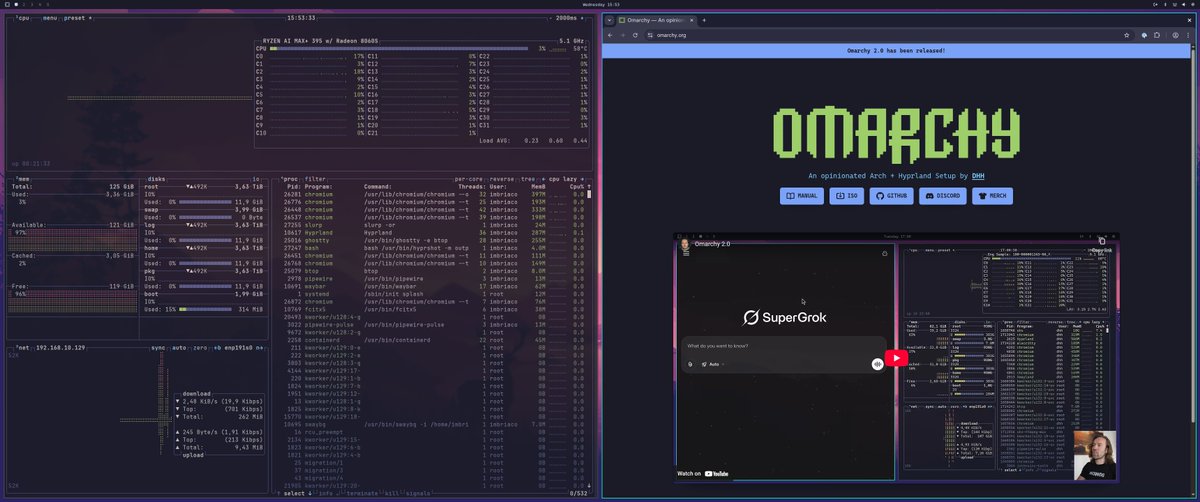This screenshot has height=502, width=1200.
Task: Open the GITHUB button
Action: tap(891, 196)
